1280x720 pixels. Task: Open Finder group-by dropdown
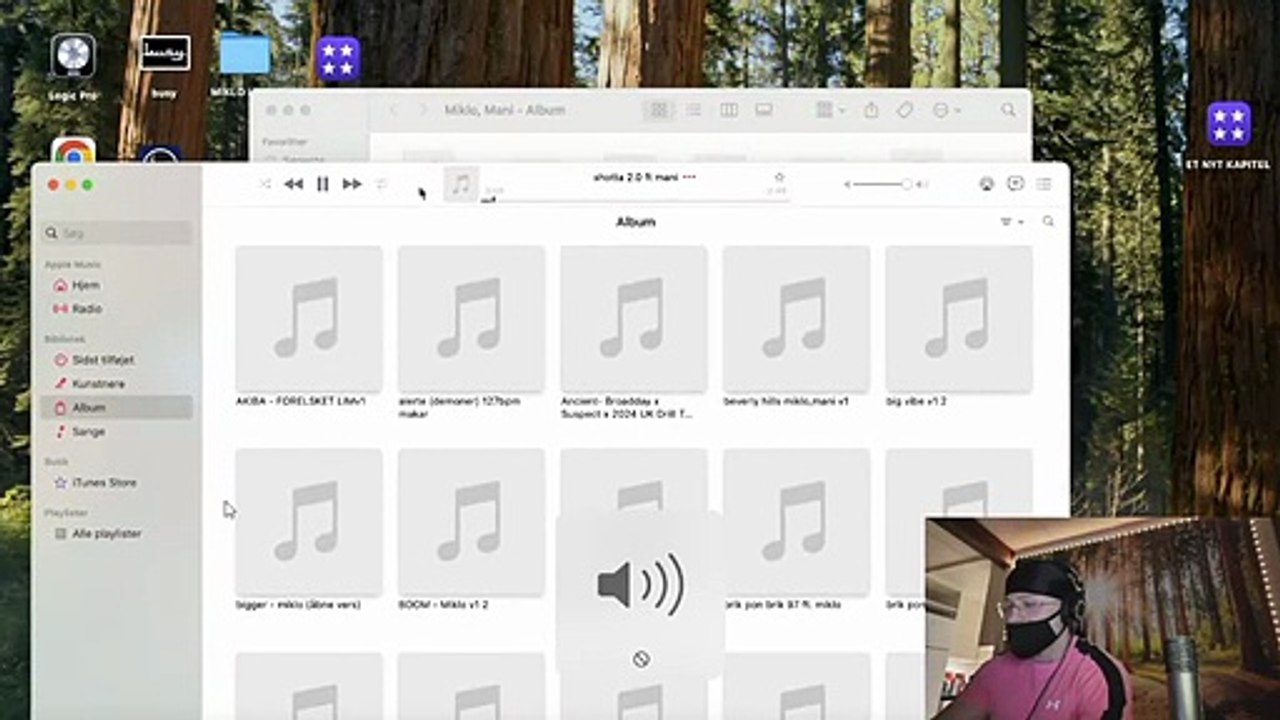(830, 110)
